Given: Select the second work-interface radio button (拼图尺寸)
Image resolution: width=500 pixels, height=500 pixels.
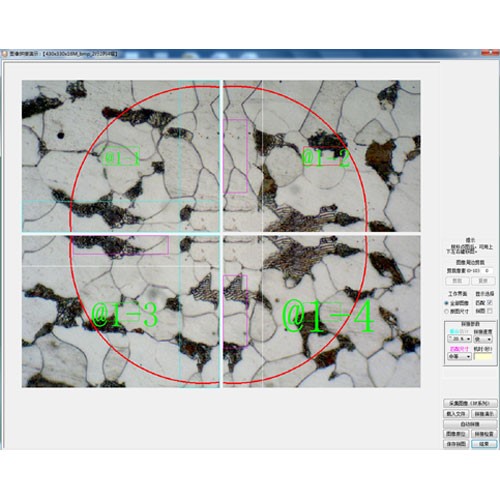Looking at the screenshot, I should coord(447,311).
